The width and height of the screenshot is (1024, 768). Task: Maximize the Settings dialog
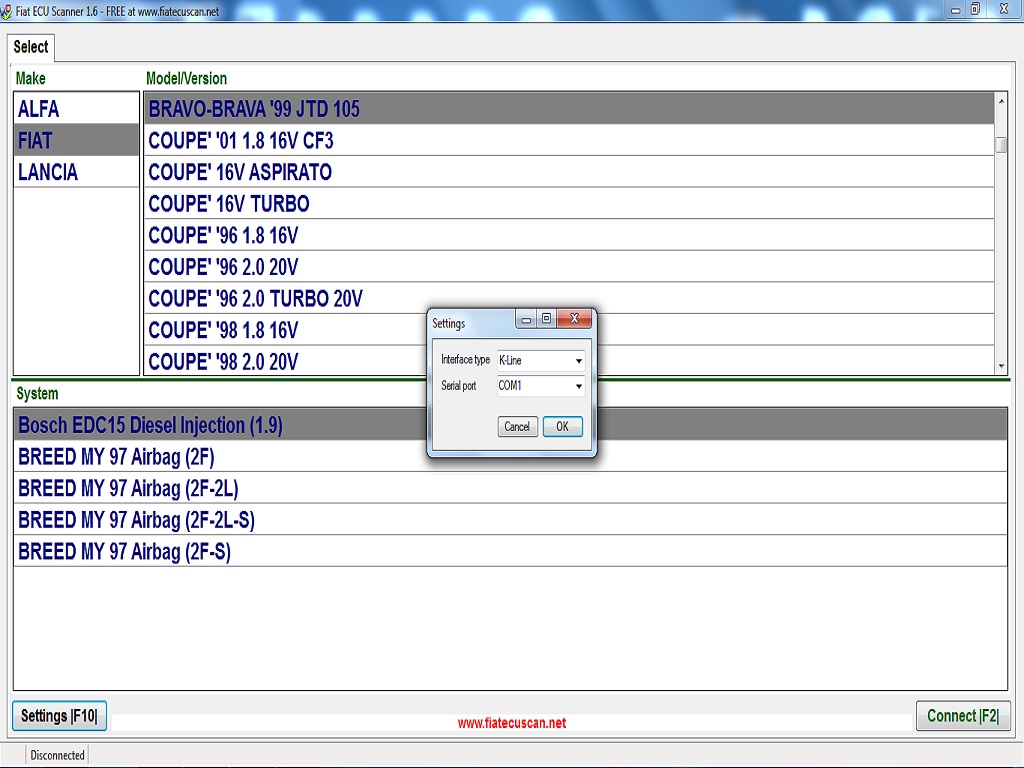pos(546,320)
